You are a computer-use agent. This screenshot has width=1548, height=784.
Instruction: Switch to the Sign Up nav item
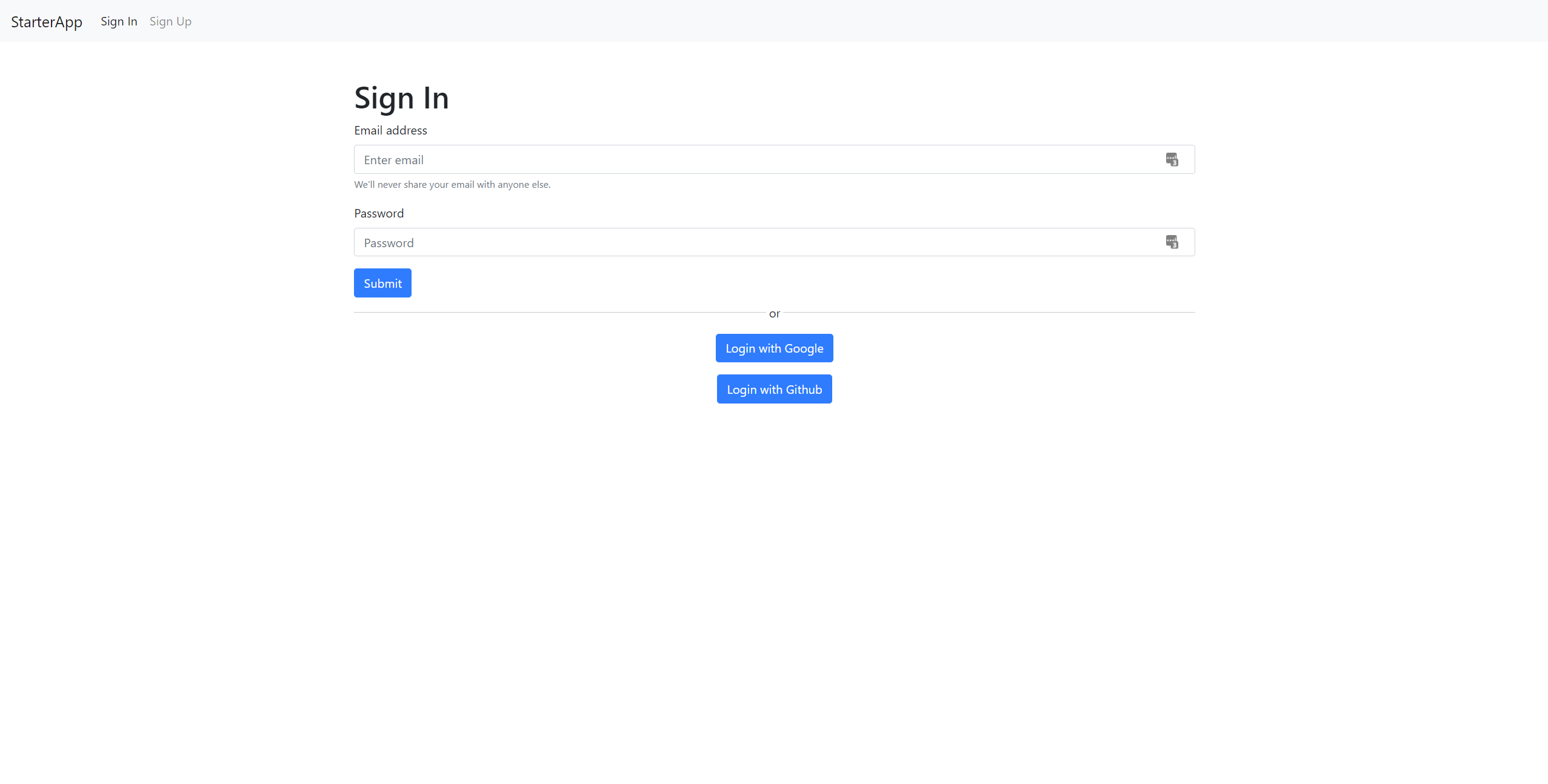pos(170,22)
